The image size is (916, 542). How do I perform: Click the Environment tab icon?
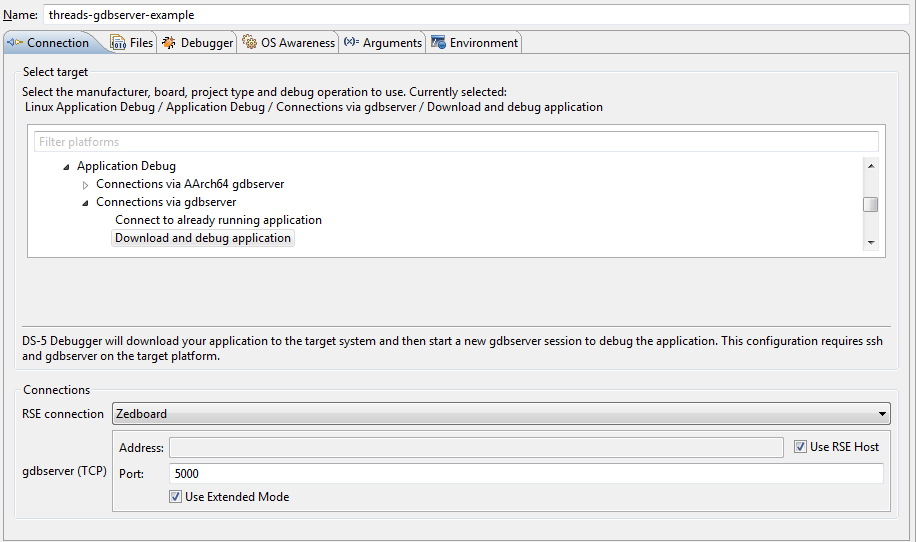point(438,43)
